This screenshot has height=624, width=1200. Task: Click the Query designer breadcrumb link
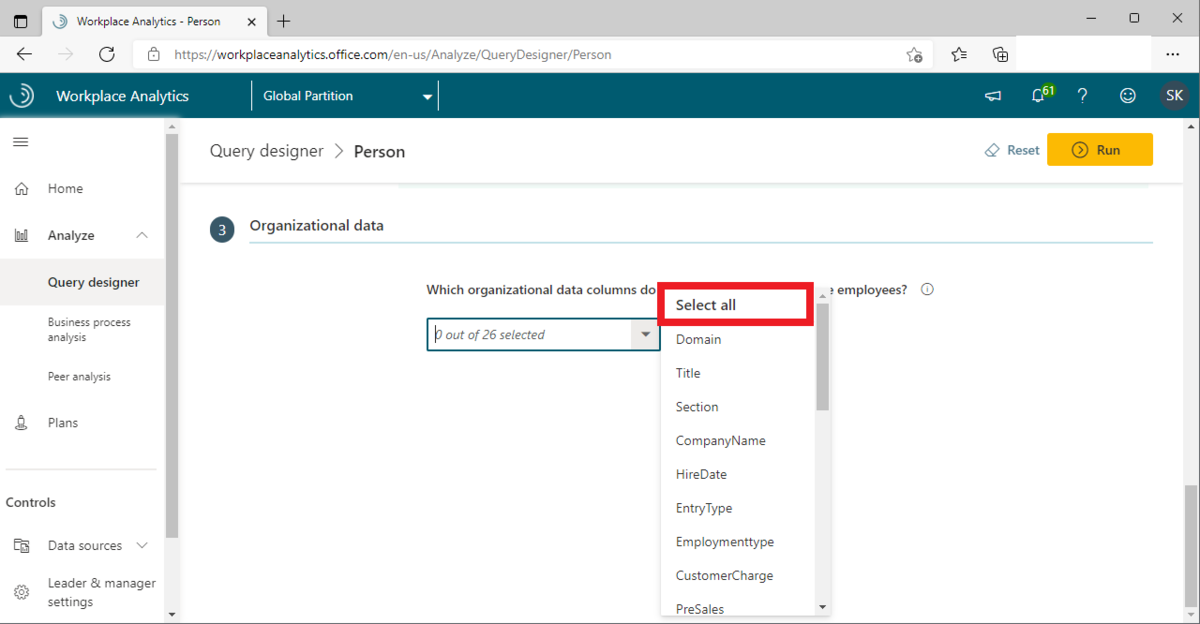pos(267,151)
